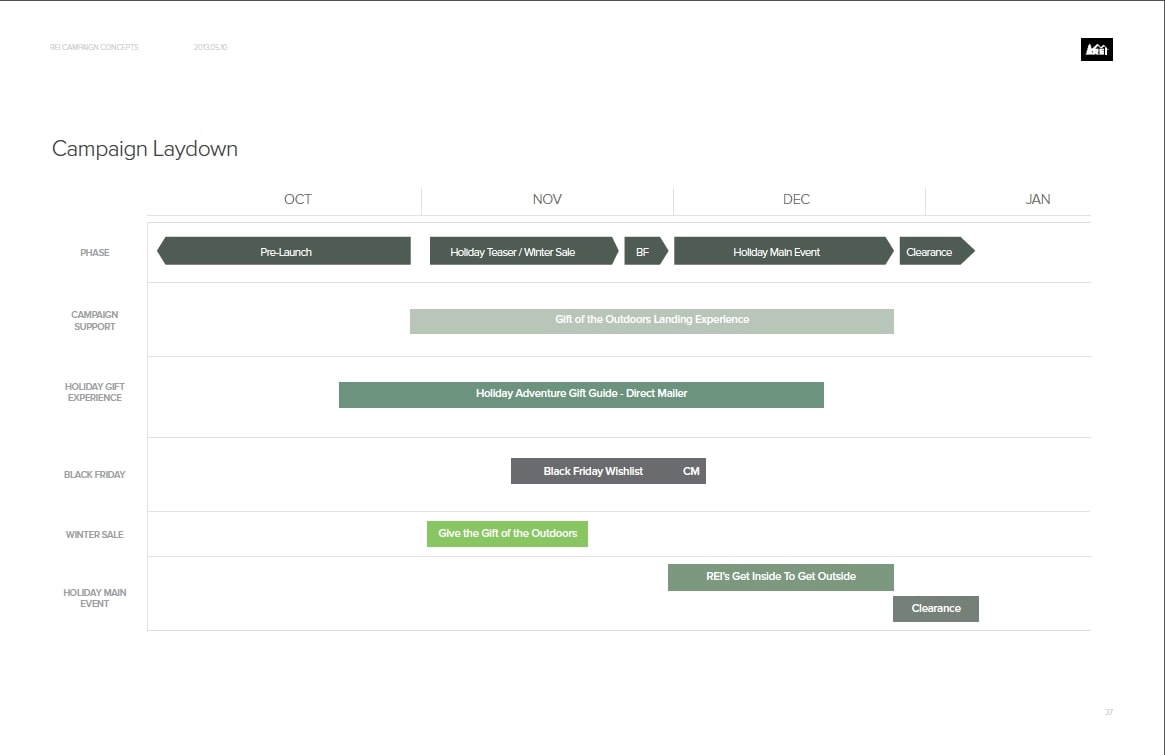Select the NOV month header
Viewport: 1165px width, 755px height.
[547, 199]
